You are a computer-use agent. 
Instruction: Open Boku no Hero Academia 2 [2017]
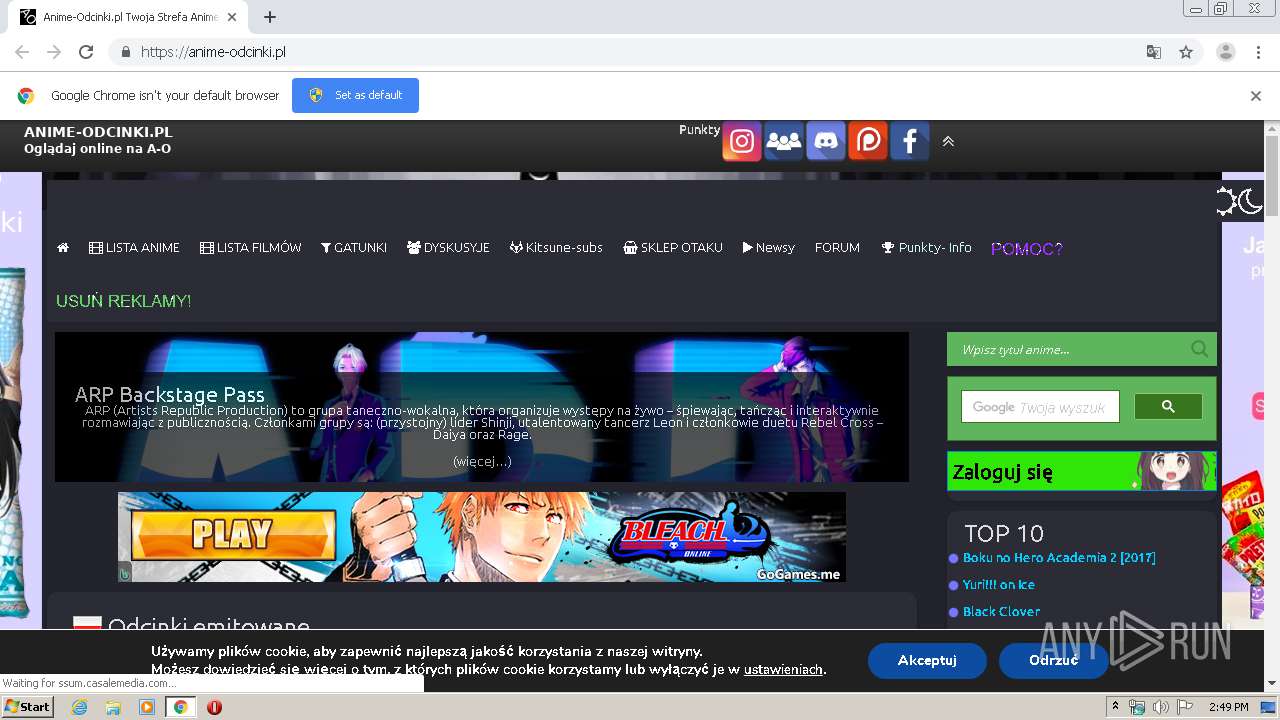1059,558
